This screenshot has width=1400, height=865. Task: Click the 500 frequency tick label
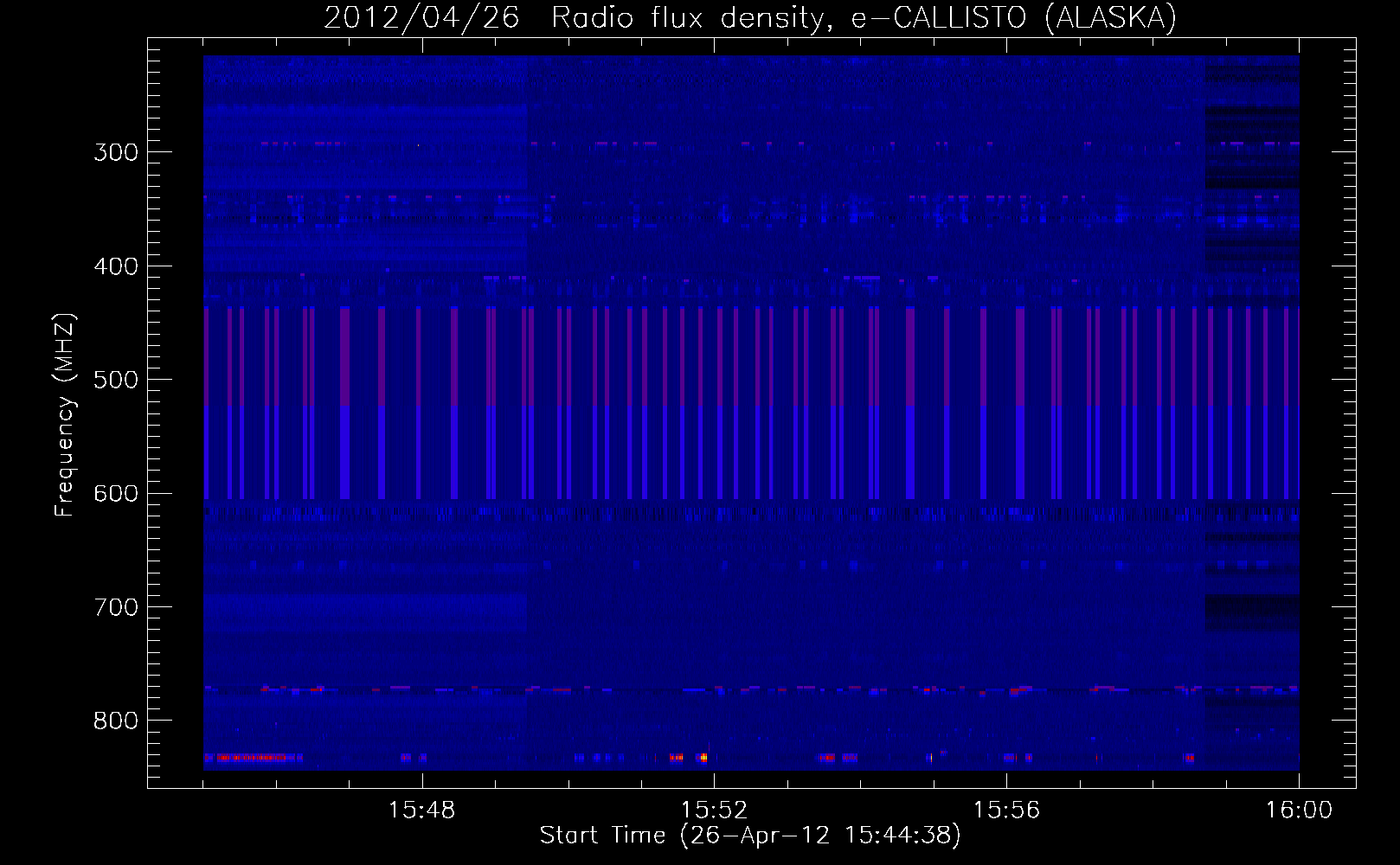pos(116,380)
